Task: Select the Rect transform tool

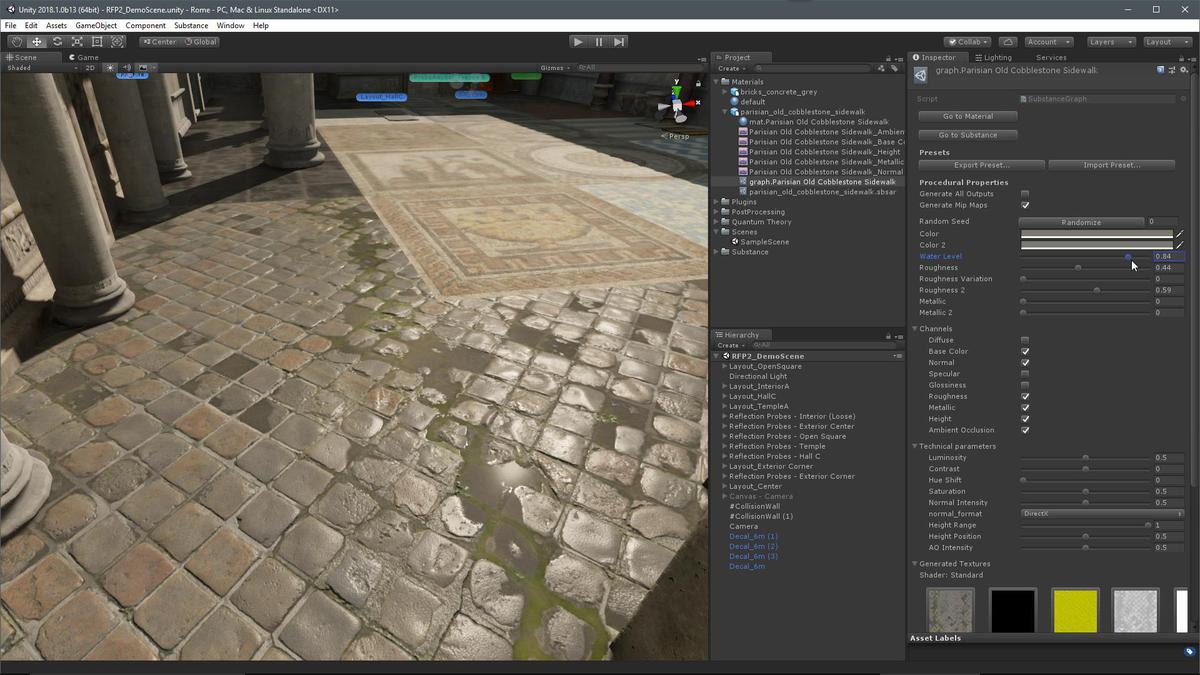Action: point(97,42)
